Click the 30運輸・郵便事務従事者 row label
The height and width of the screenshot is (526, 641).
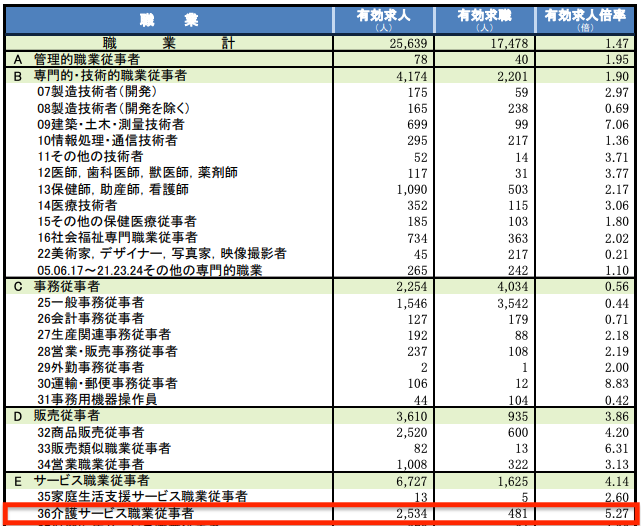(107, 383)
